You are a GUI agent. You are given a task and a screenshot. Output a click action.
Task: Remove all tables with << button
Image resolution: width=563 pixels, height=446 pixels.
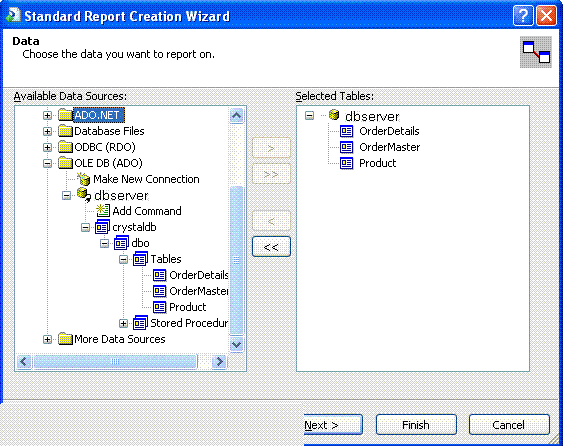point(271,247)
